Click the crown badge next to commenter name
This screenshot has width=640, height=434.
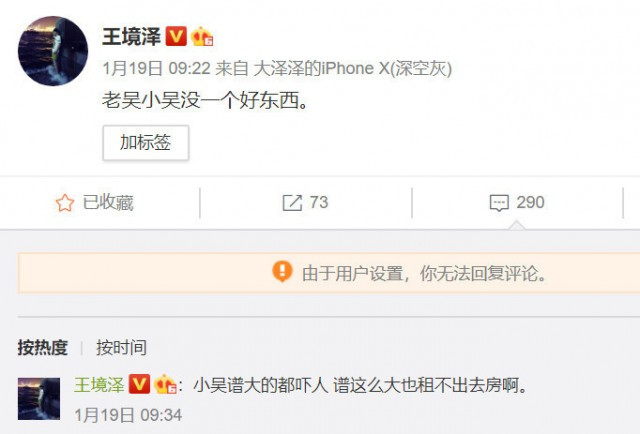click(165, 384)
